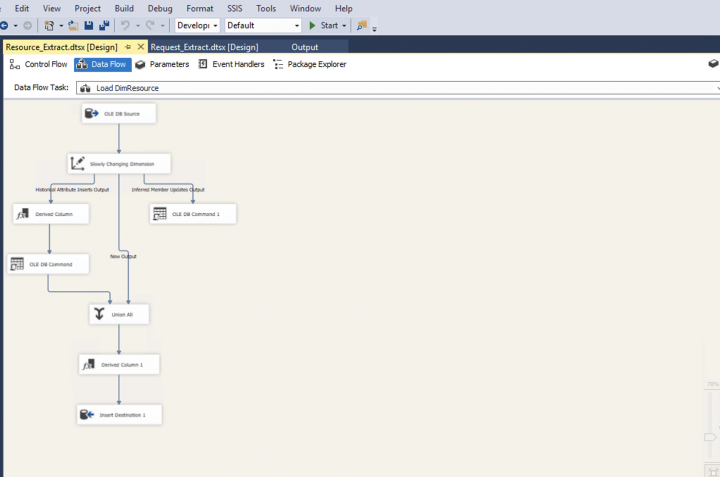The width and height of the screenshot is (720, 477).
Task: Expand the Data Flow Task combo box
Action: pos(398,88)
